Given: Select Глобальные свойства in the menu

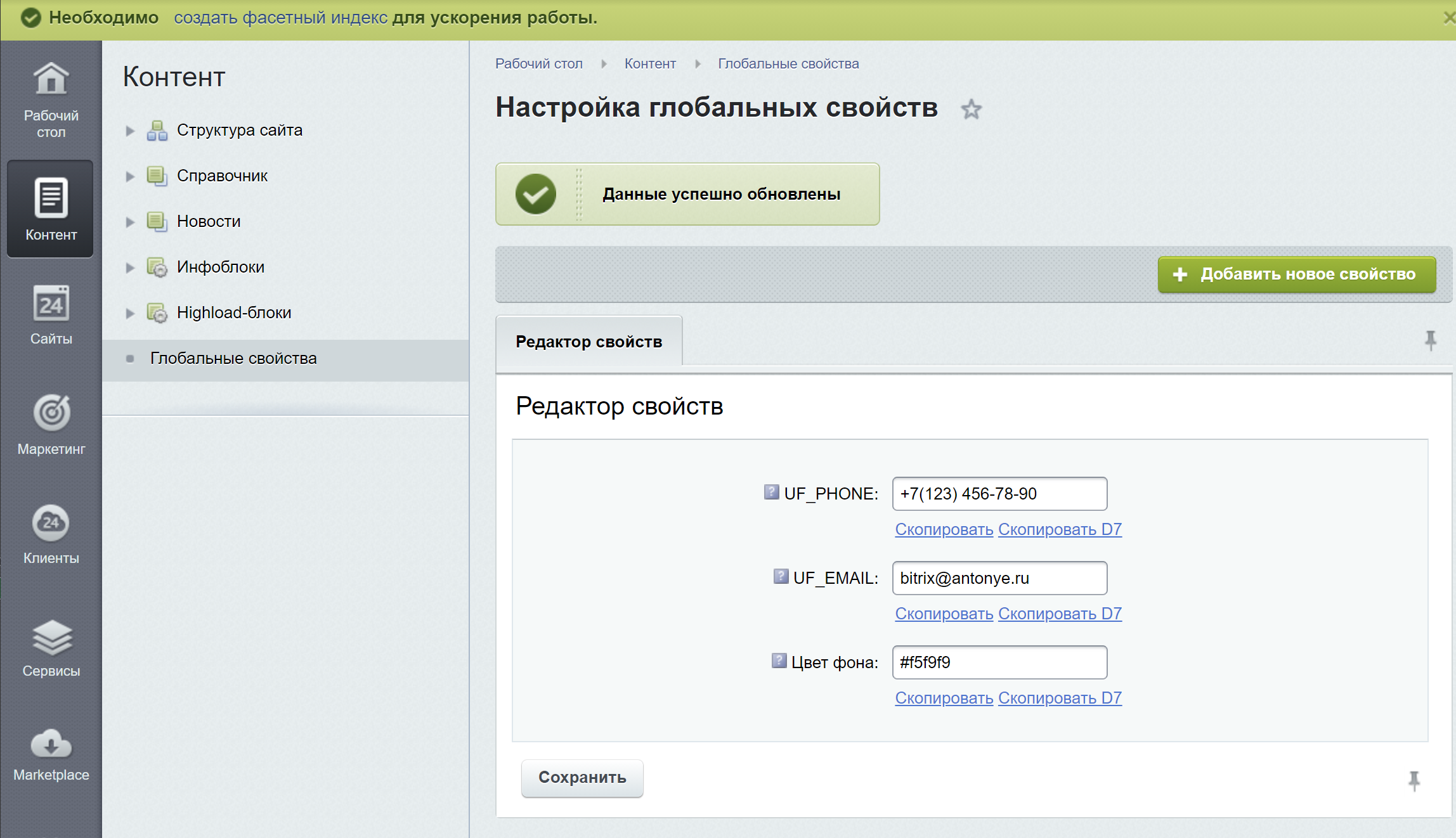Looking at the screenshot, I should [233, 359].
